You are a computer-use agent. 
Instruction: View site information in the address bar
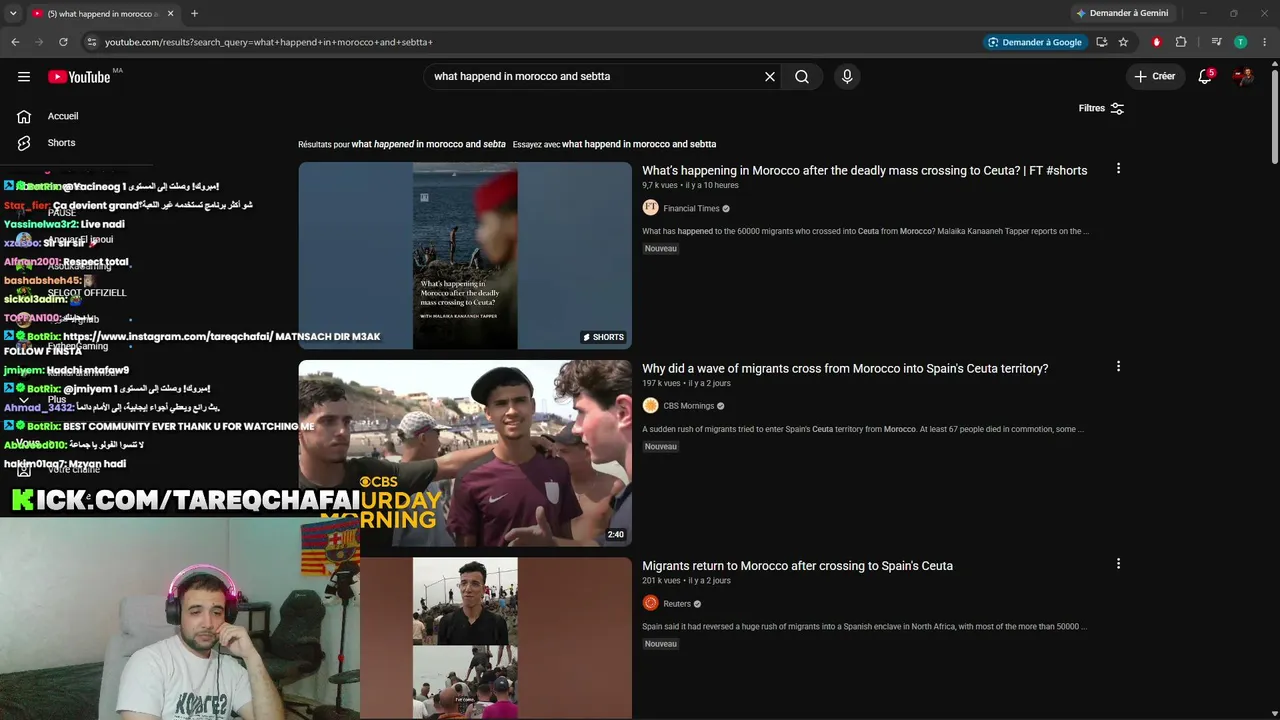[91, 42]
